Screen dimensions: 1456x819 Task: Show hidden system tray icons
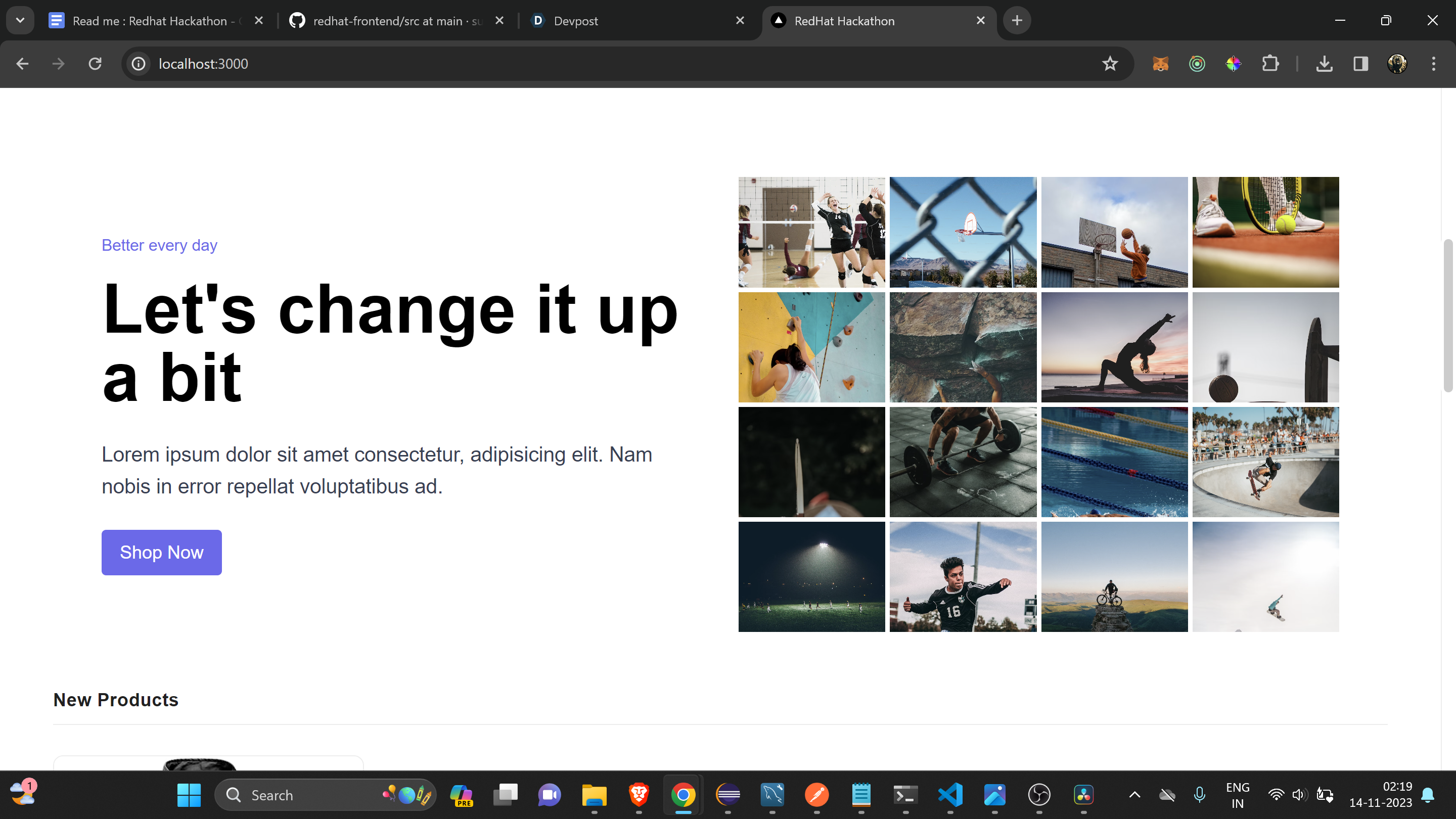(1134, 795)
